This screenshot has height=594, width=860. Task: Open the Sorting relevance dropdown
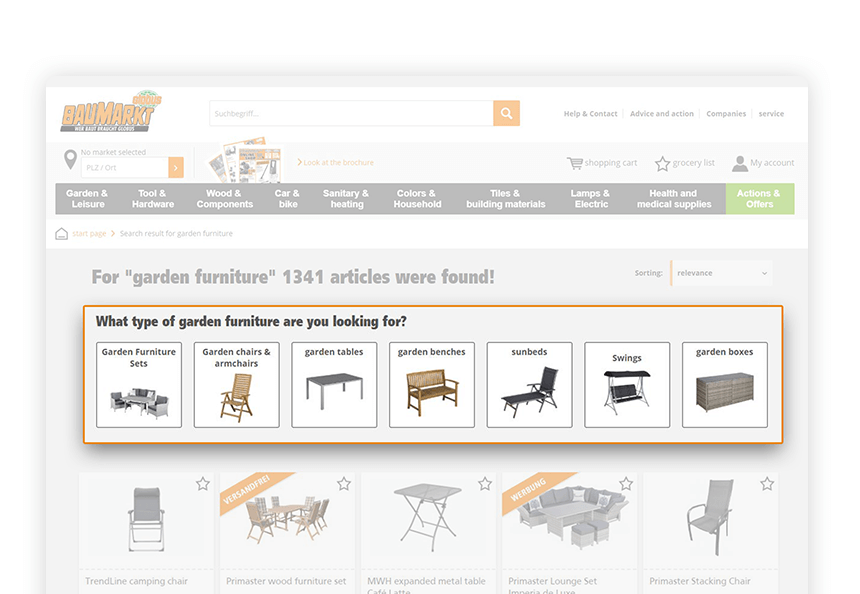pos(721,273)
